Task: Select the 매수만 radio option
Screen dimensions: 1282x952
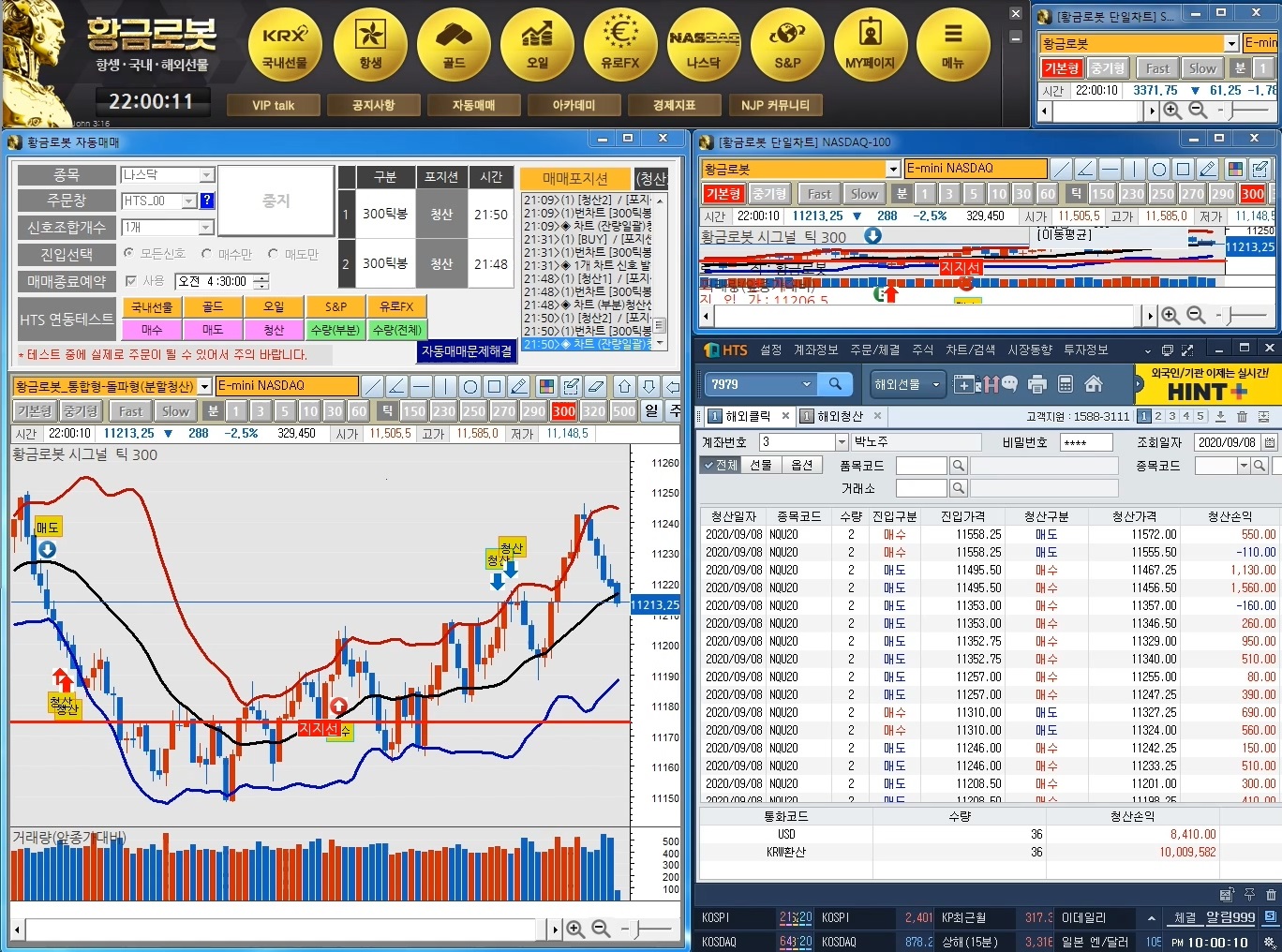Action: [206, 254]
